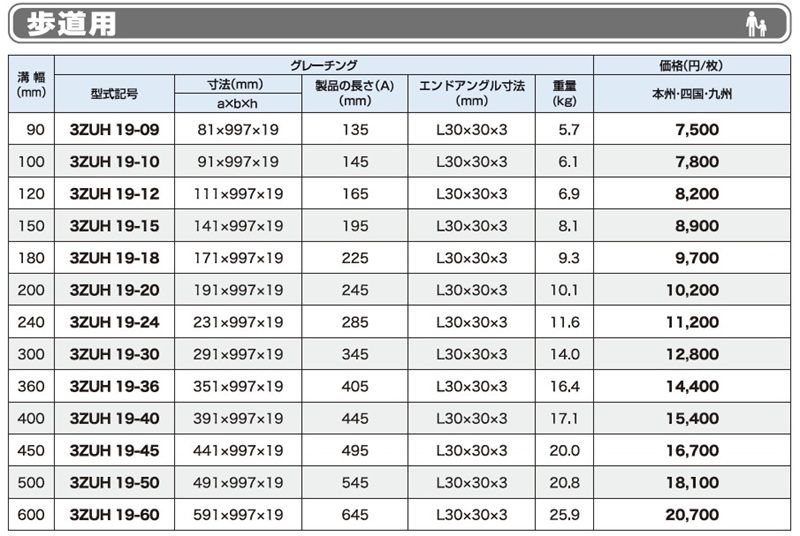Click the a×b×h subheader
This screenshot has height=536, width=800.
(237, 104)
